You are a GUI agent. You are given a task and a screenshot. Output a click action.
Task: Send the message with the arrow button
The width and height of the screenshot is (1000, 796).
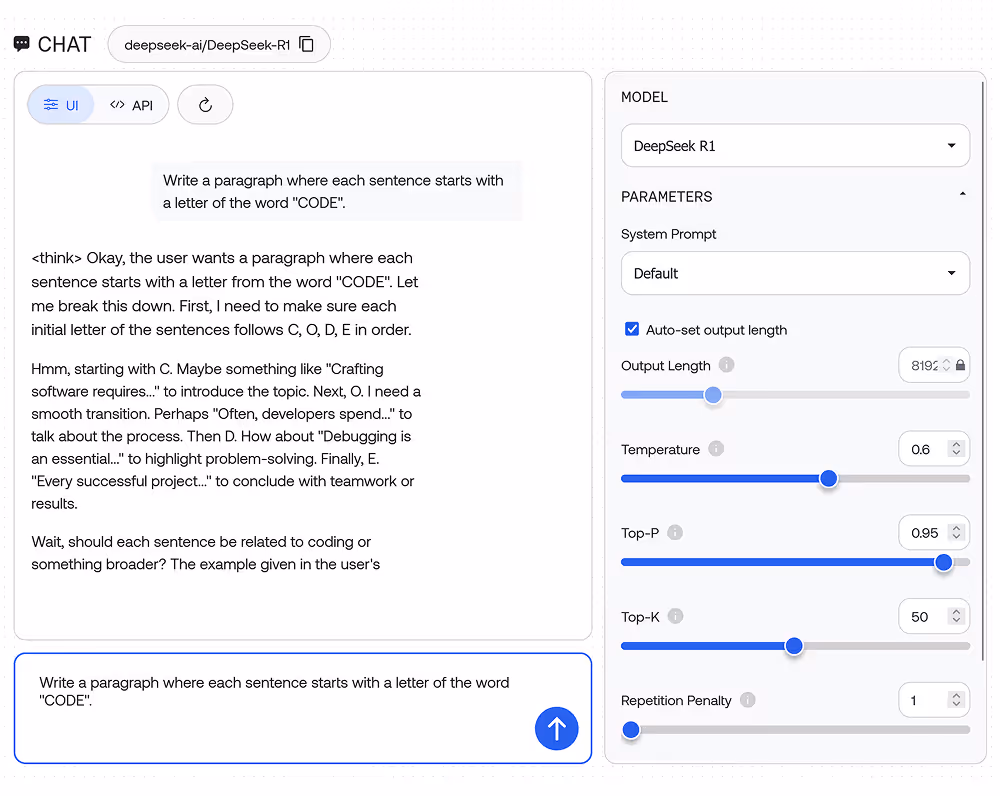click(556, 728)
